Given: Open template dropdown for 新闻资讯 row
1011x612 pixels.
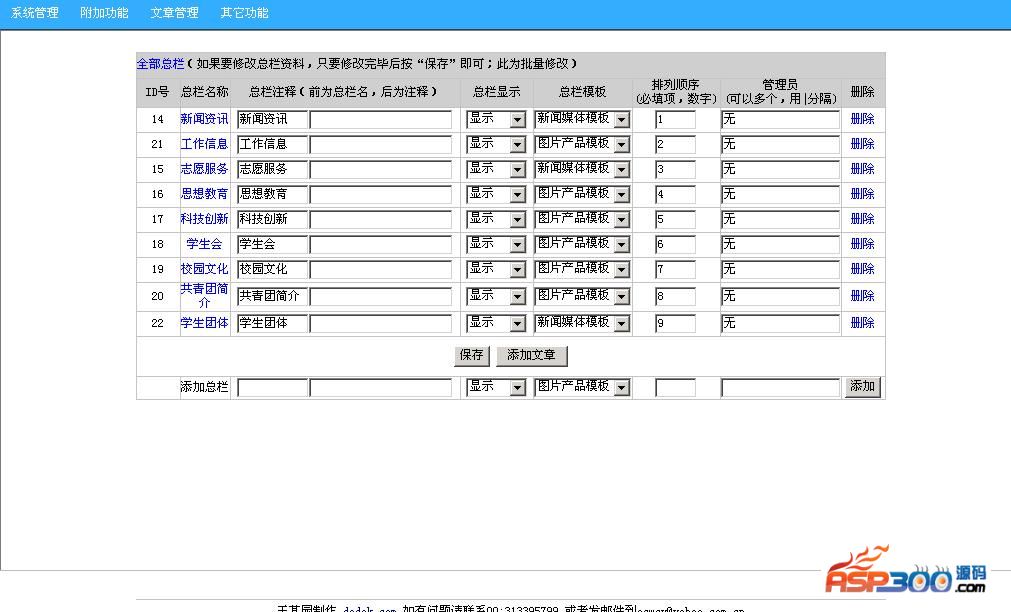Looking at the screenshot, I should 582,119.
